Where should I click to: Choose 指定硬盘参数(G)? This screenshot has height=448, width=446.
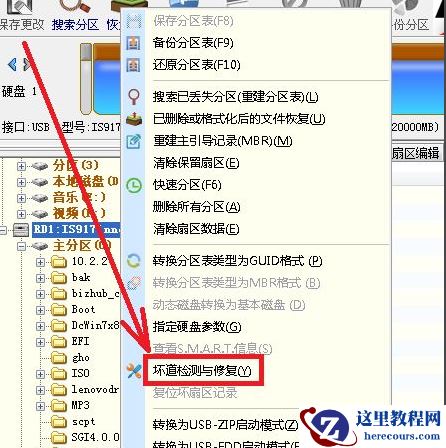click(197, 327)
